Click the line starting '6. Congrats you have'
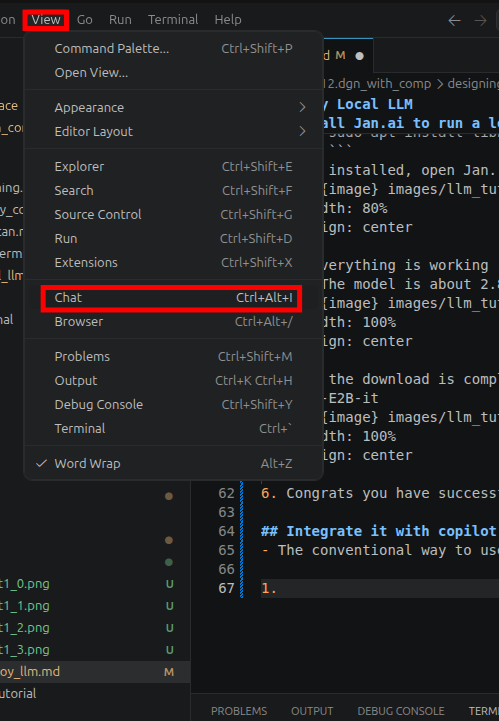This screenshot has width=499, height=721. (380, 493)
